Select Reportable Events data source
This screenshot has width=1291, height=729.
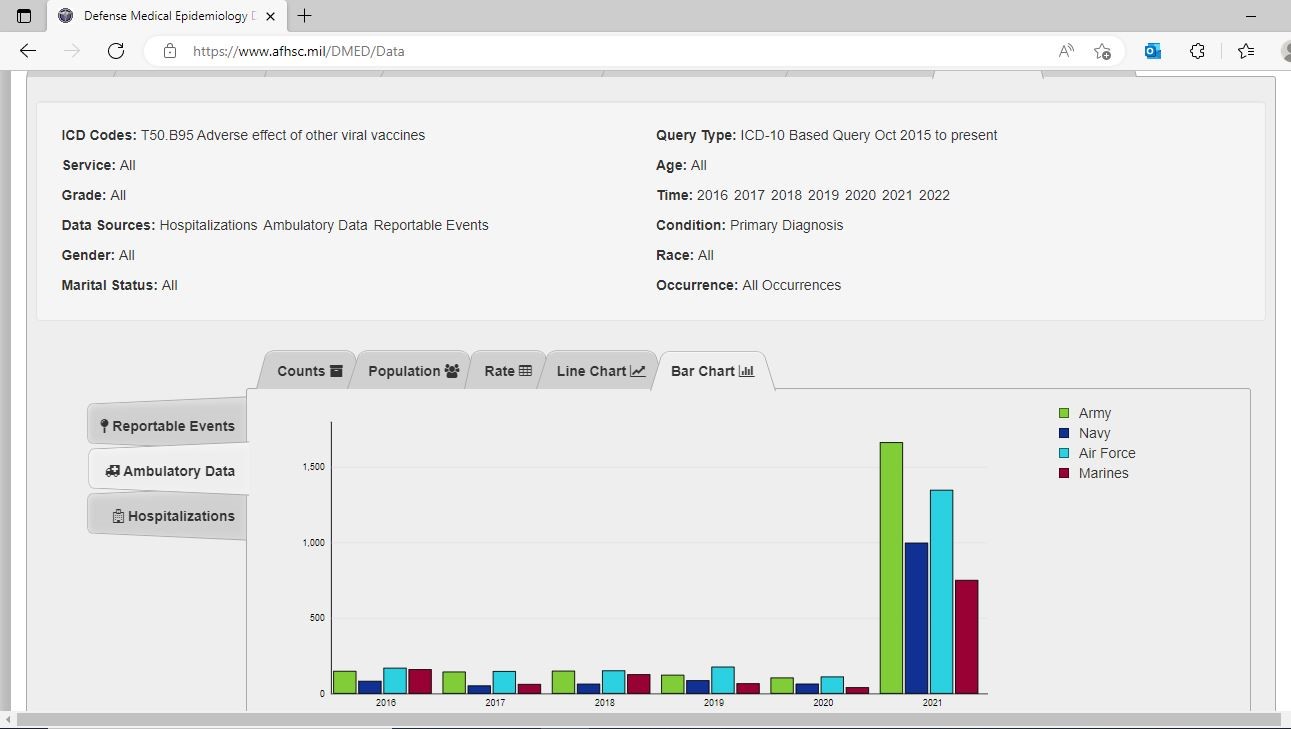pyautogui.click(x=167, y=426)
